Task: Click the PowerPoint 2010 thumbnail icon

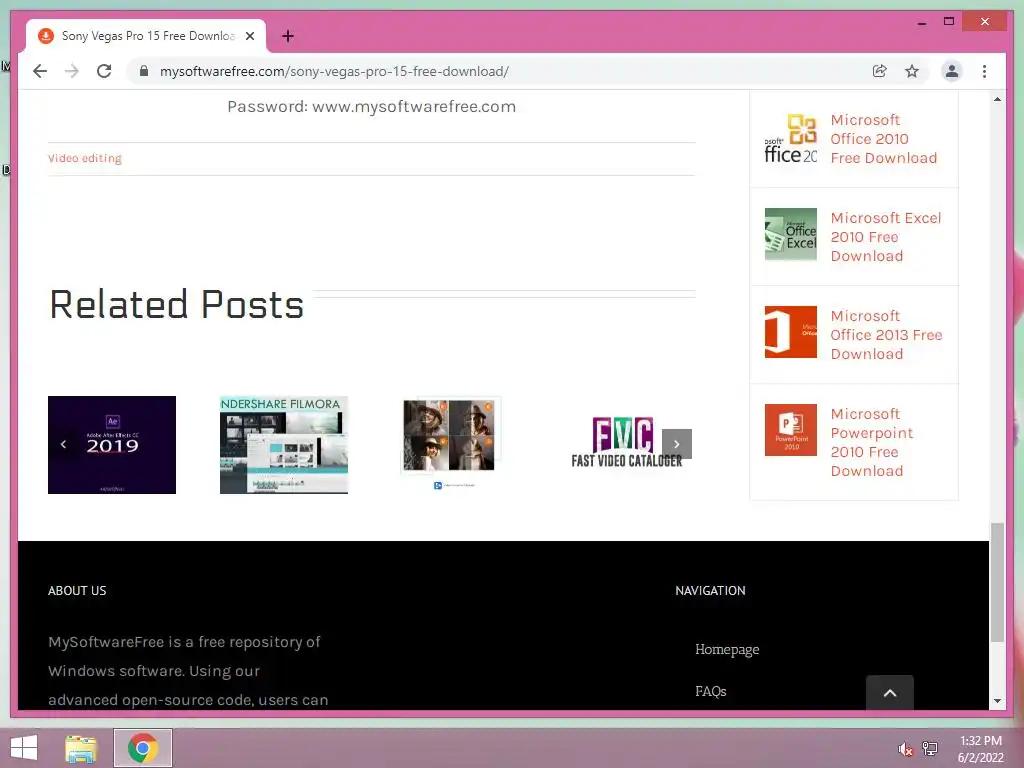Action: pyautogui.click(x=790, y=430)
